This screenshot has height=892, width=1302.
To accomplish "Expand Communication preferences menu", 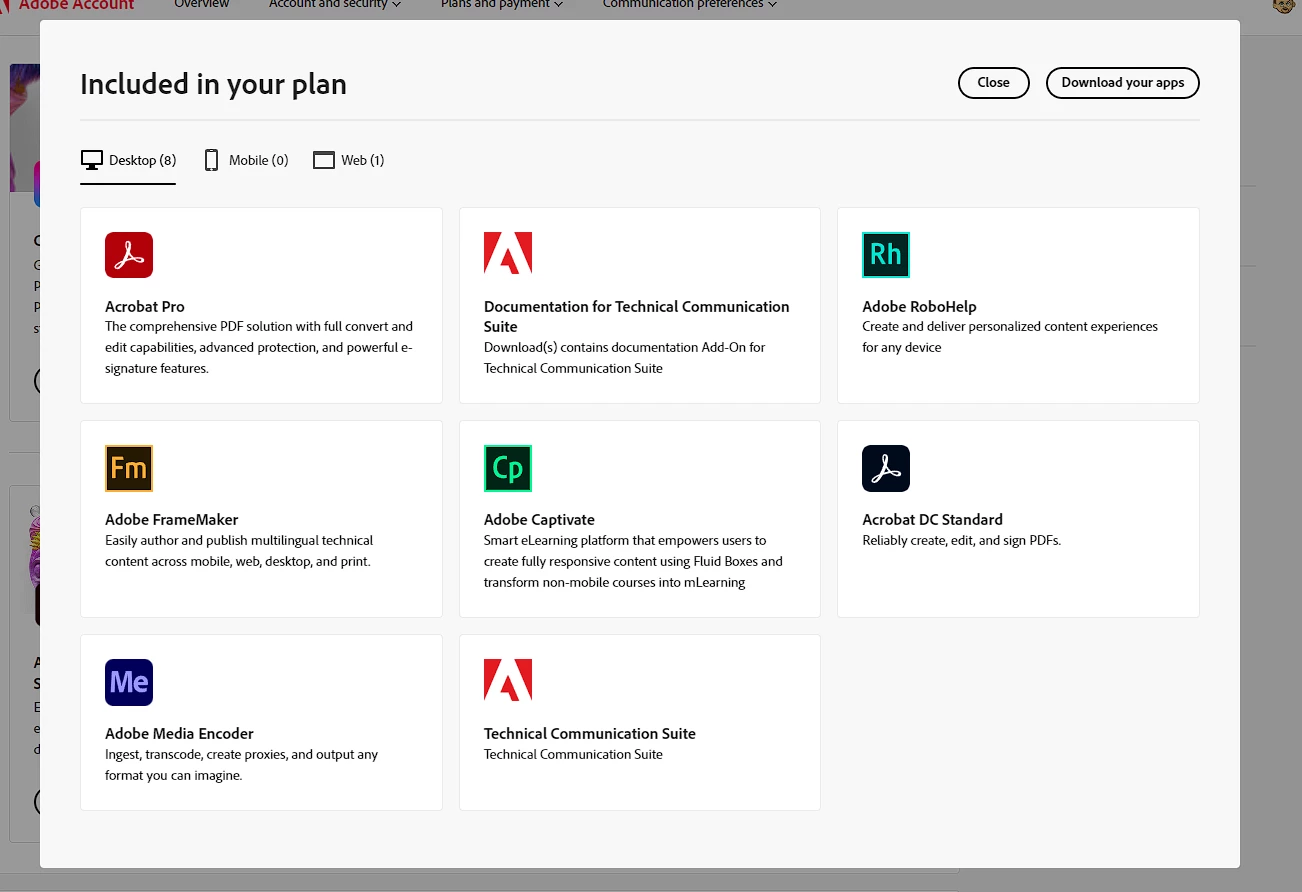I will [690, 4].
